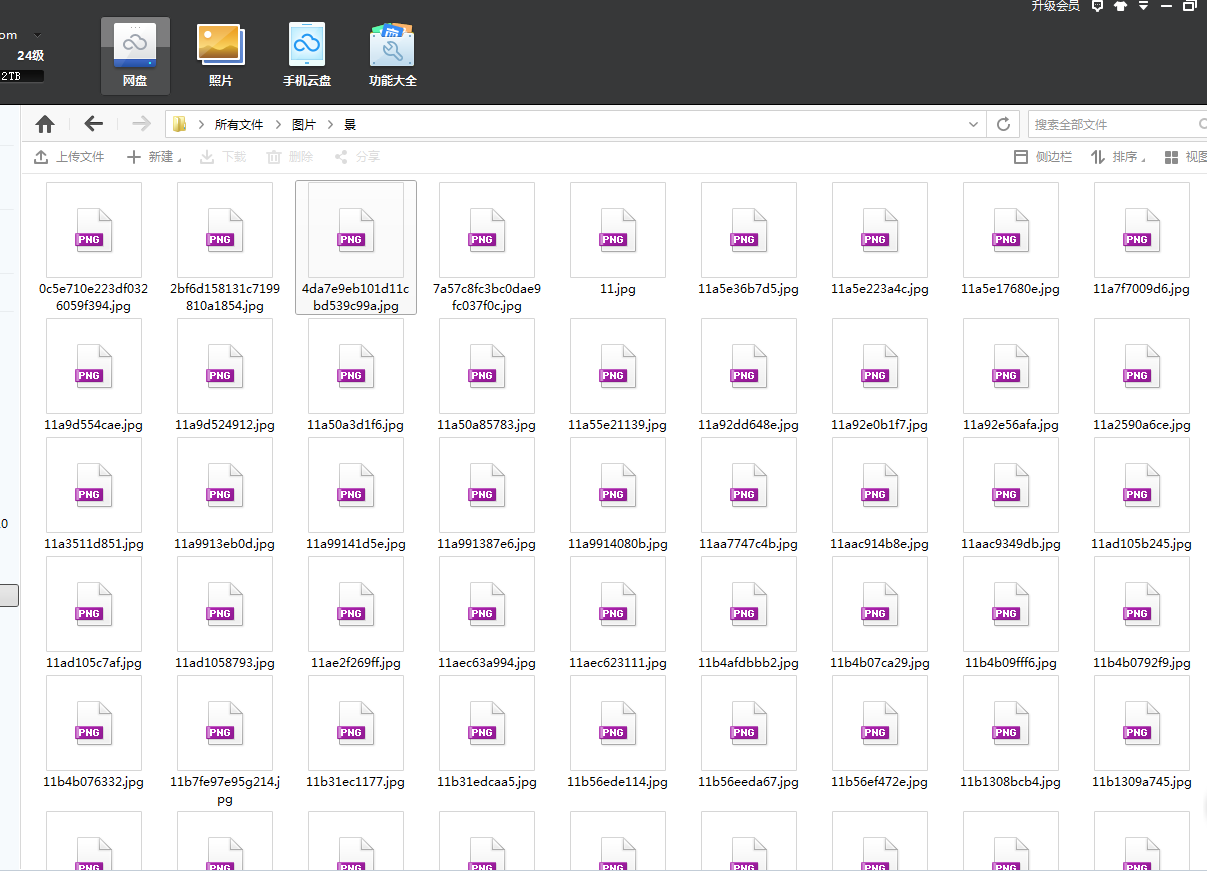Click the search all files input field
1207x871 pixels.
[1112, 124]
